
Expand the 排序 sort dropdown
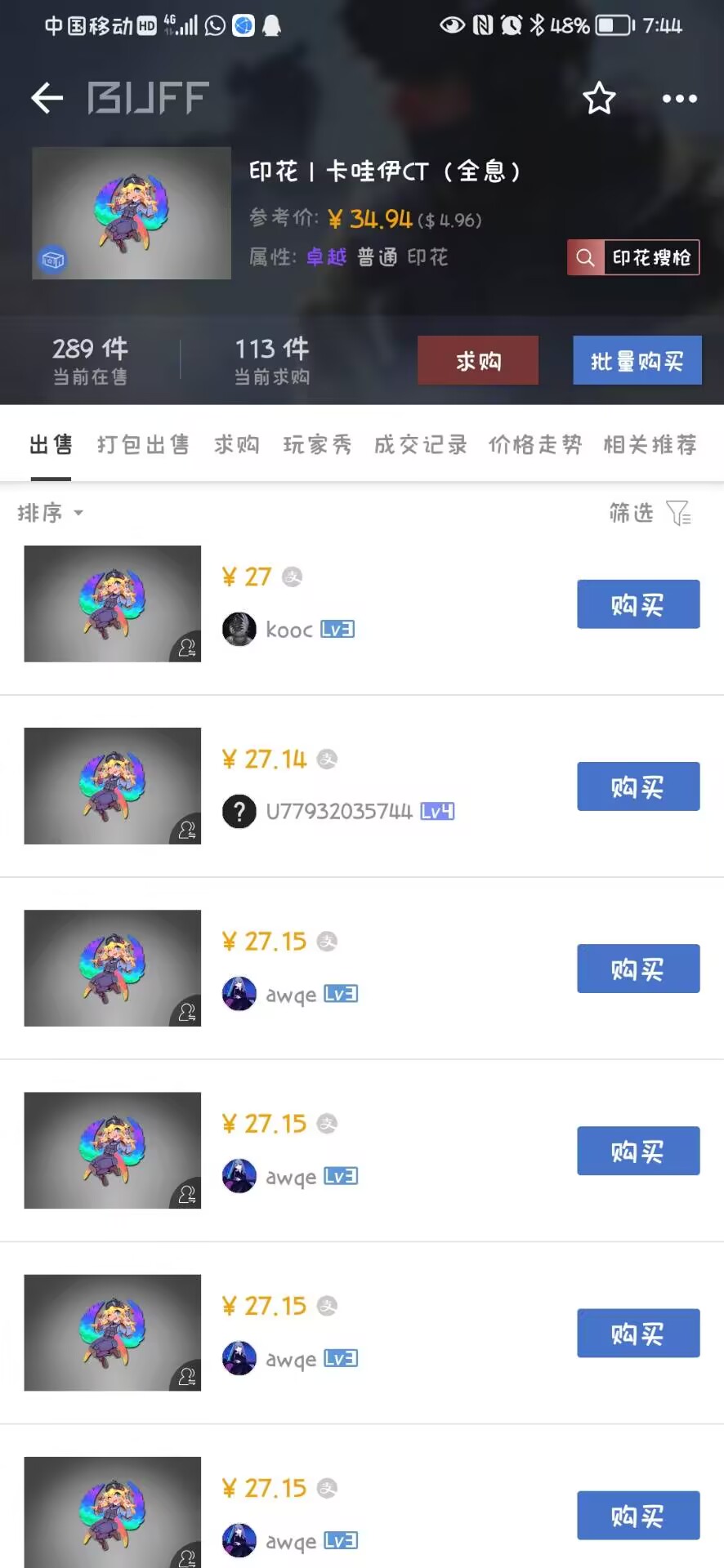tap(51, 513)
